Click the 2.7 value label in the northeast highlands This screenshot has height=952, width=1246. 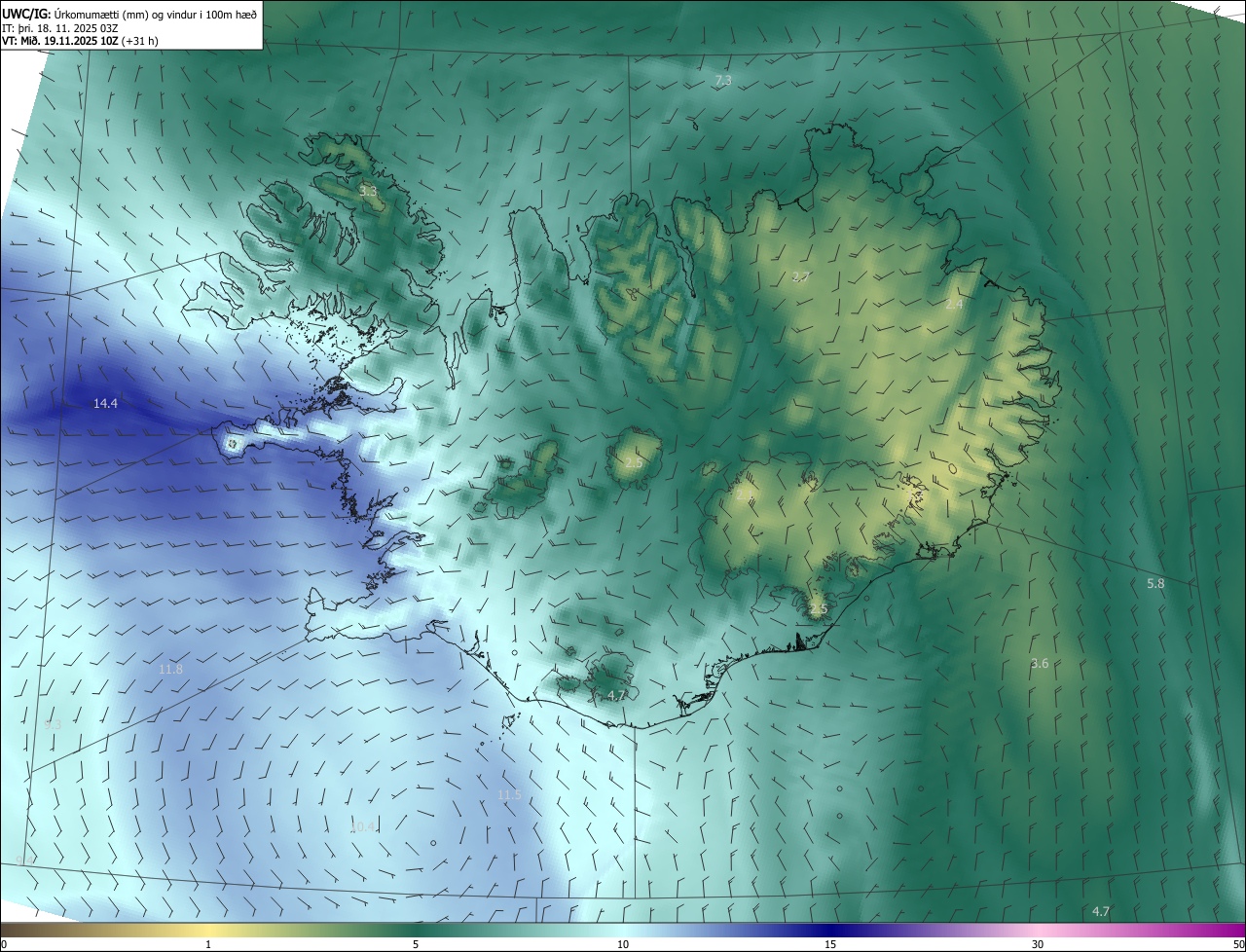tap(800, 277)
